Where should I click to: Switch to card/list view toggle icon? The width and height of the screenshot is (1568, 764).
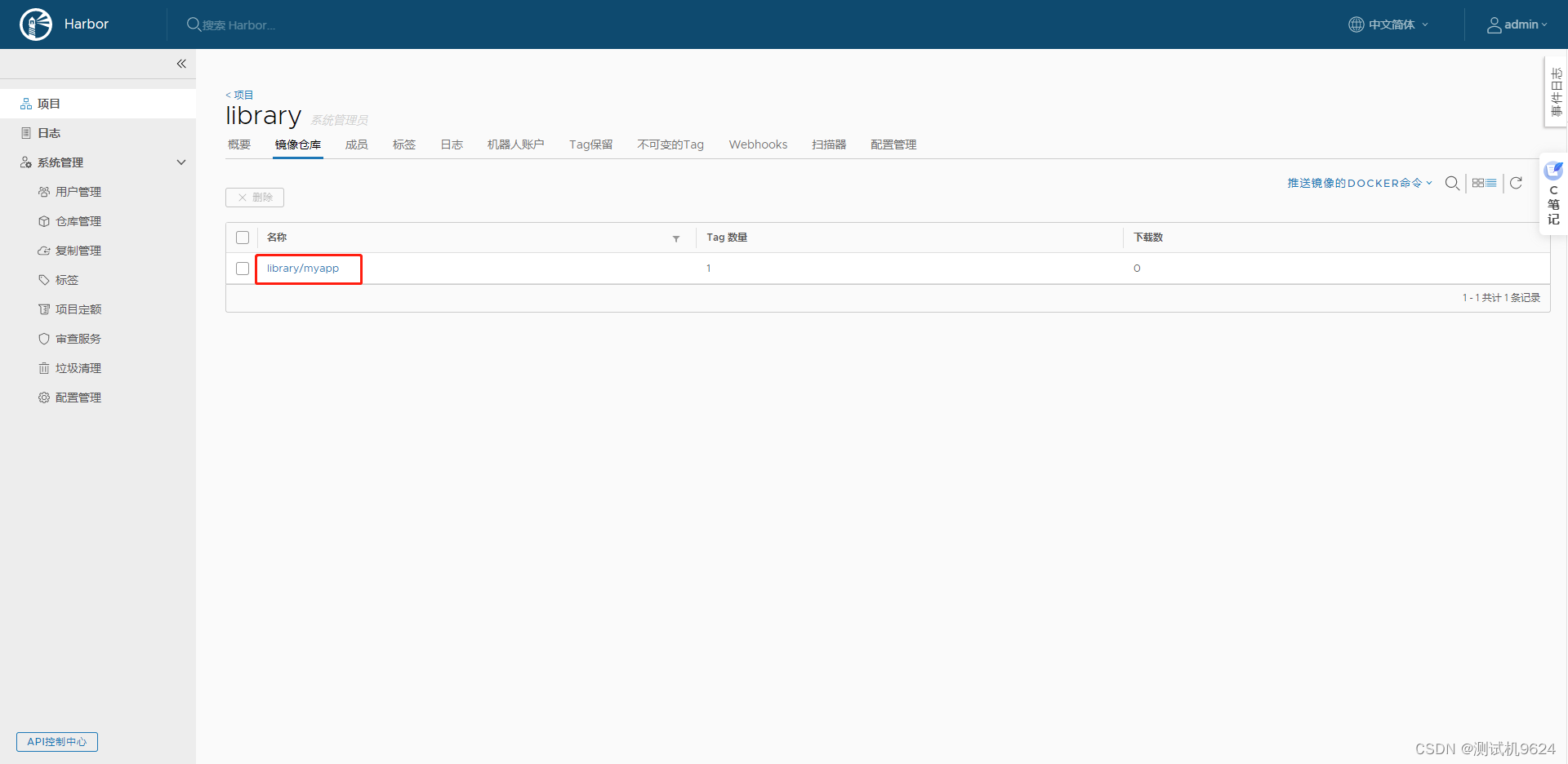[1485, 183]
